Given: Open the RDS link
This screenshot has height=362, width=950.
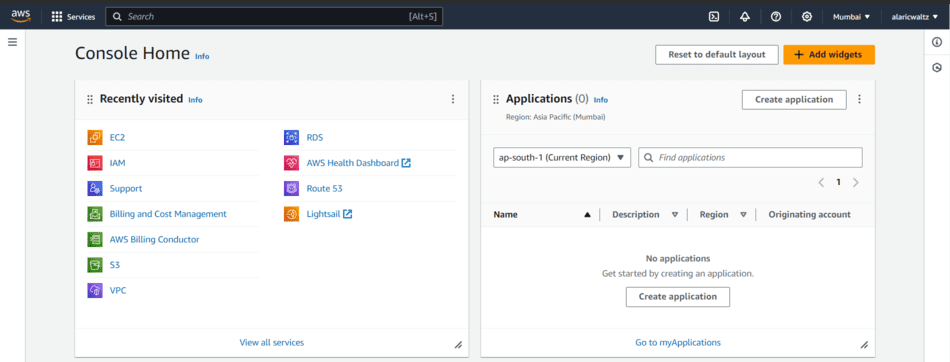Looking at the screenshot, I should (314, 138).
